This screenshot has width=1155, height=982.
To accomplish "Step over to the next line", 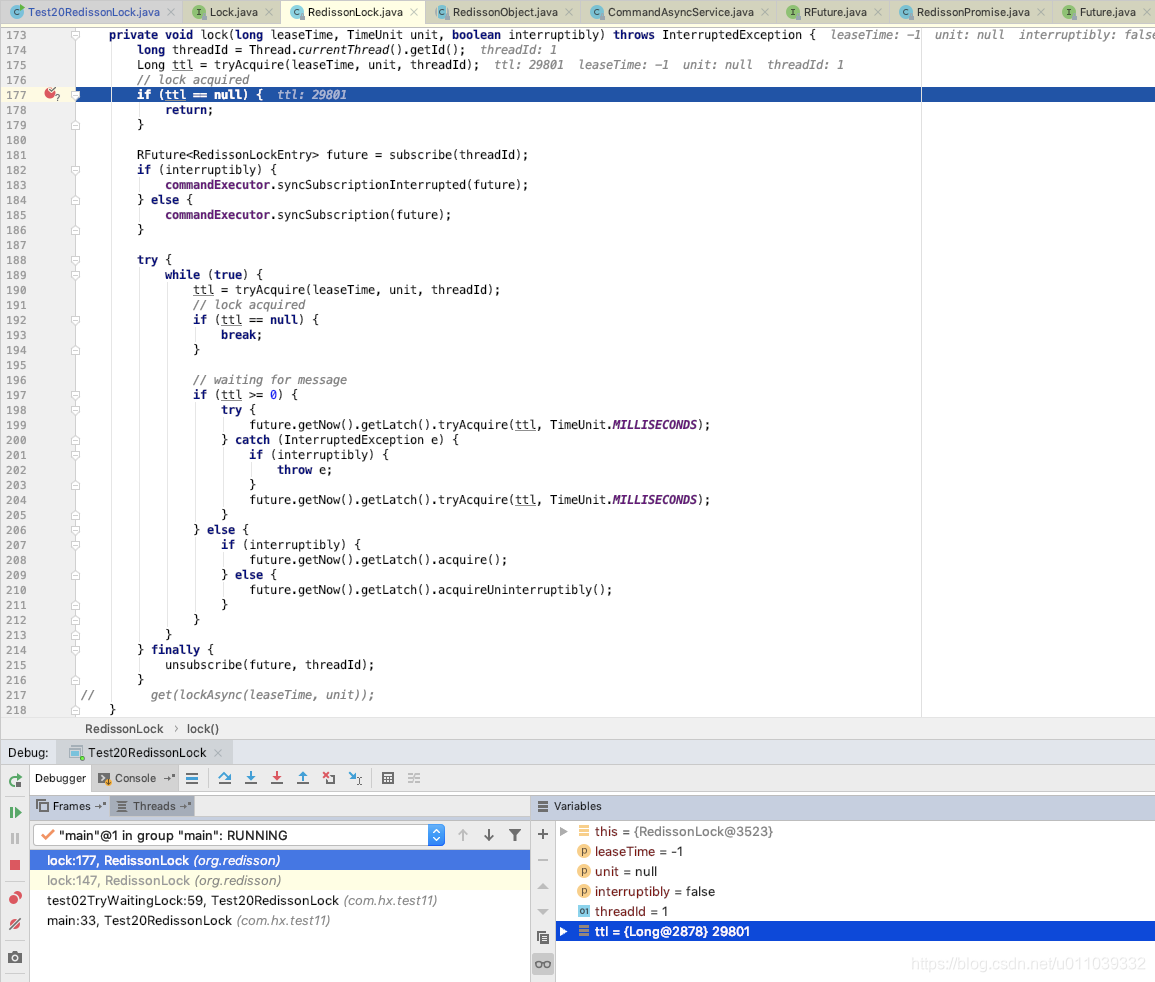I will tap(225, 778).
